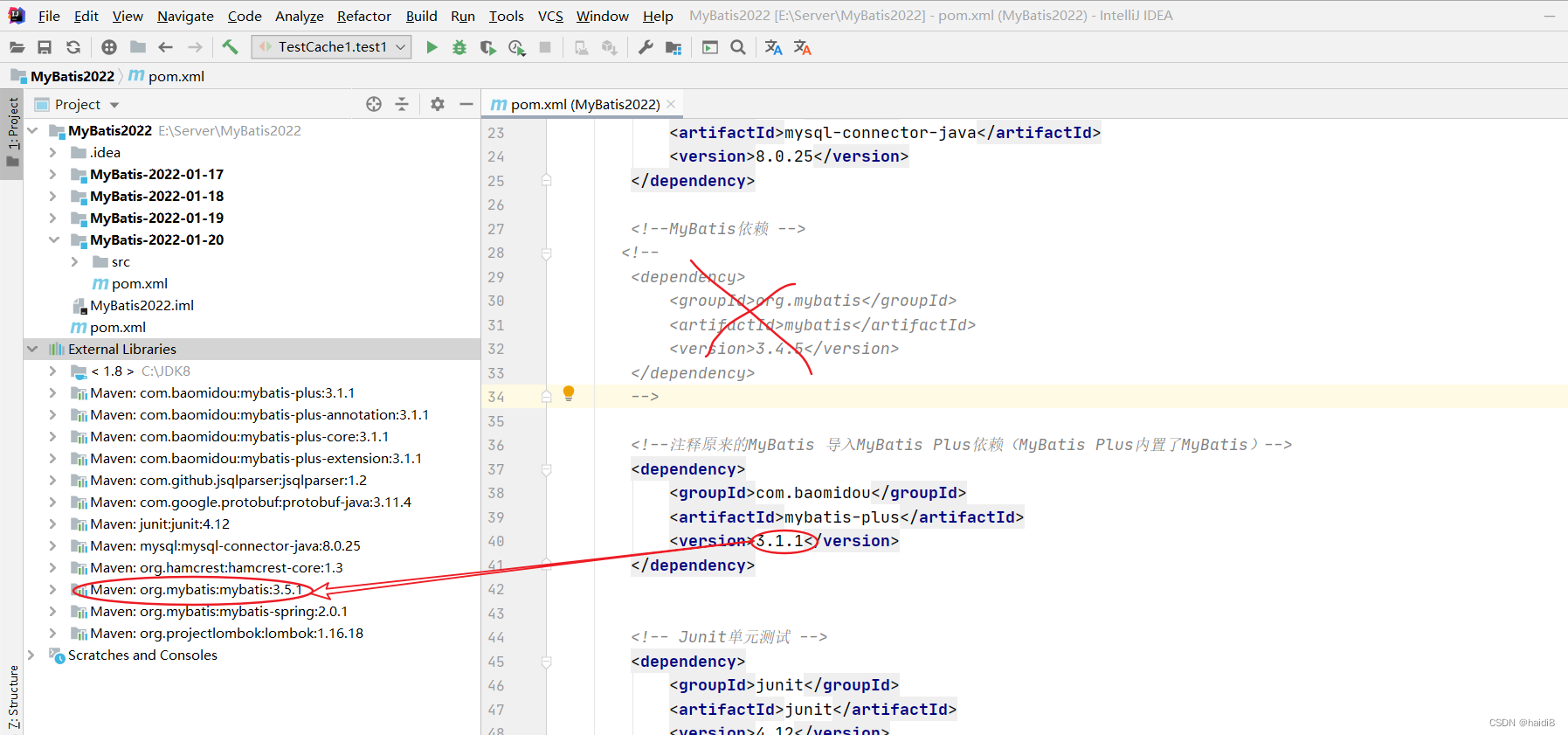Viewport: 1568px width, 735px height.
Task: Click the profiler run icon
Action: pyautogui.click(x=517, y=47)
